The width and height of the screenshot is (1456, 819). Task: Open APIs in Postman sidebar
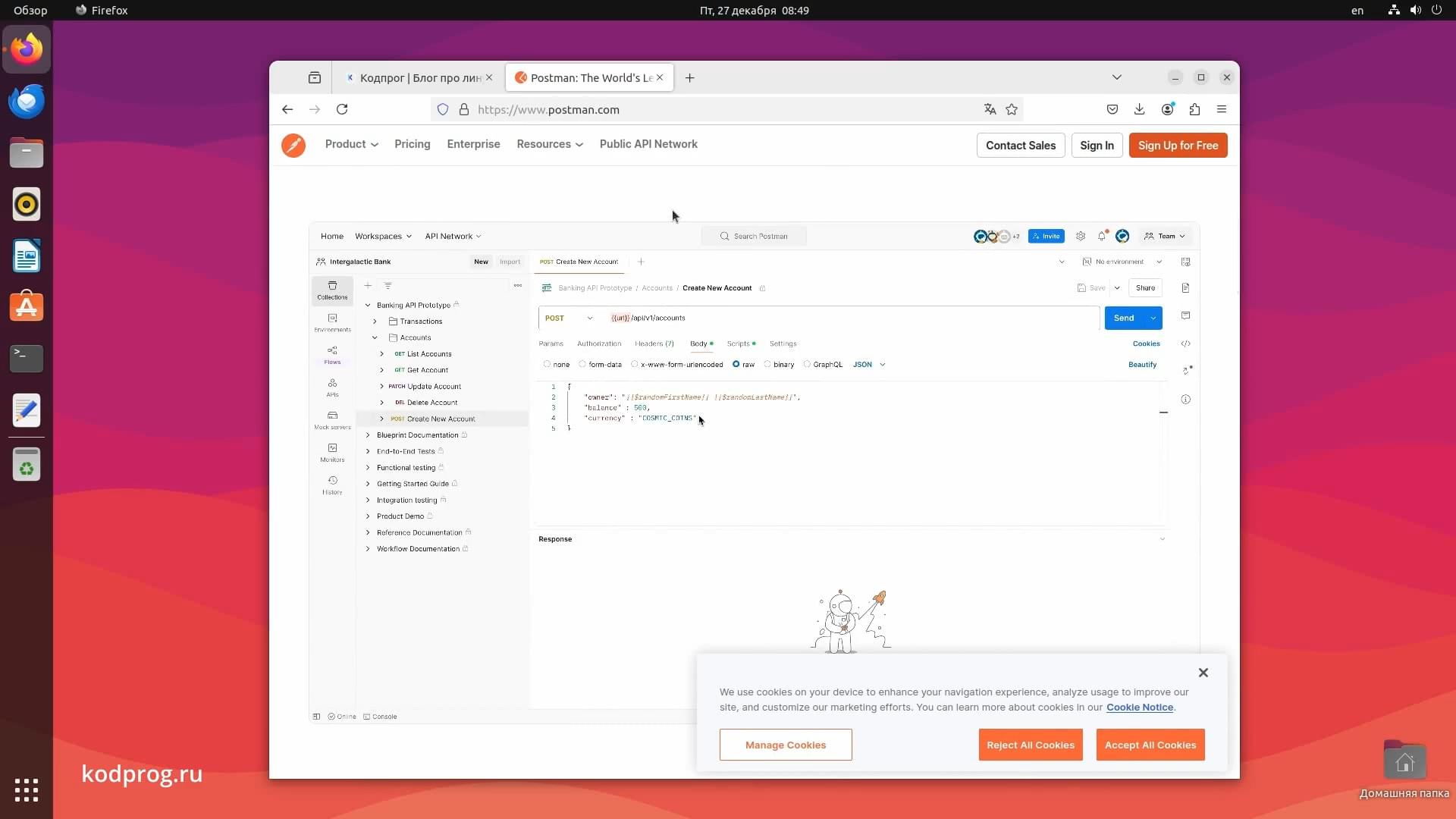coord(332,388)
